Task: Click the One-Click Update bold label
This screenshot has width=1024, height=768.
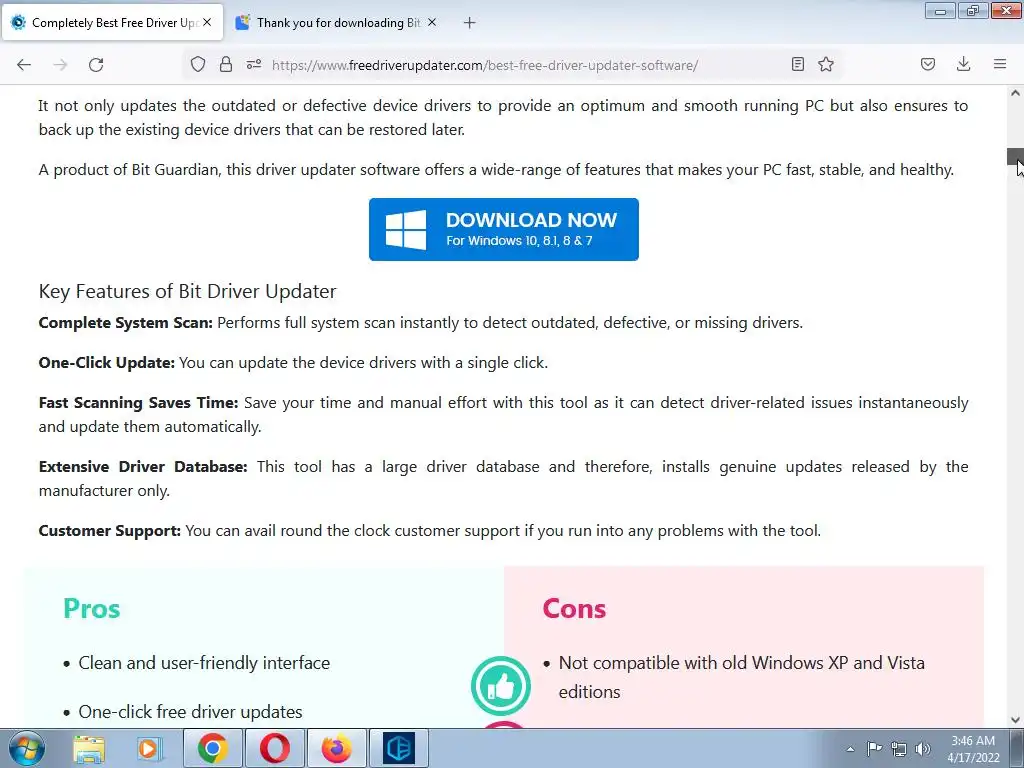Action: tap(106, 362)
